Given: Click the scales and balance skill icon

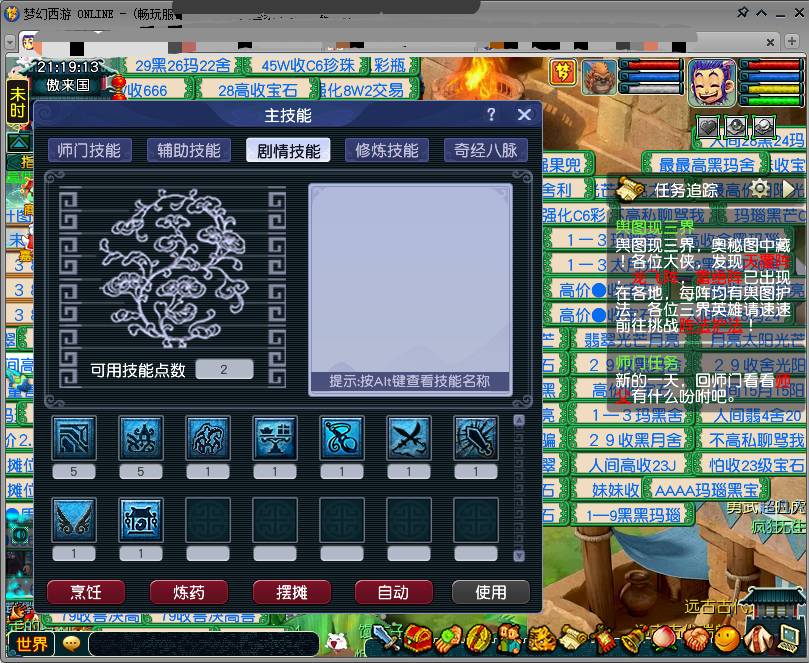Looking at the screenshot, I should click(x=275, y=438).
